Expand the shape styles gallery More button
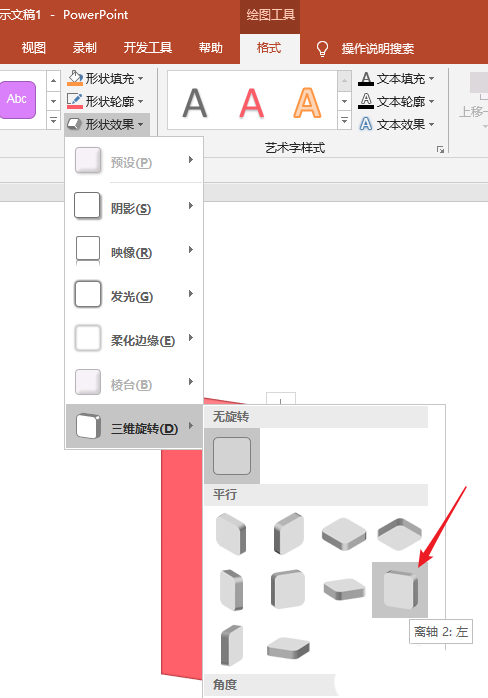488x698 pixels. [x=53, y=121]
